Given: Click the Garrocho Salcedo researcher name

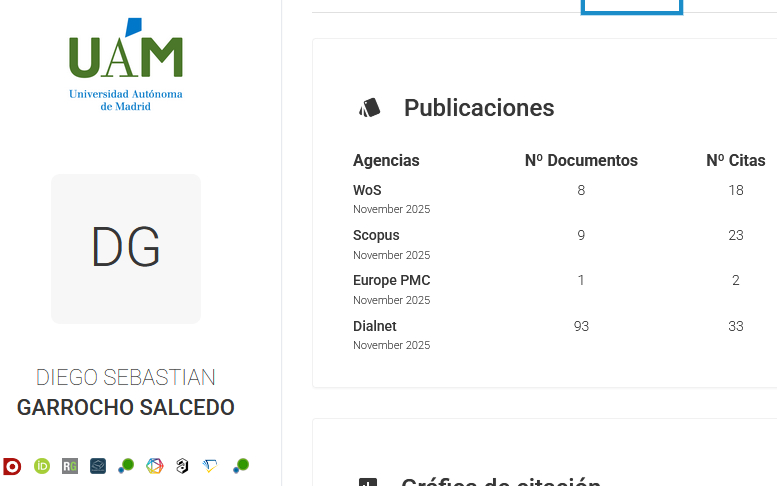Looking at the screenshot, I should 126,407.
